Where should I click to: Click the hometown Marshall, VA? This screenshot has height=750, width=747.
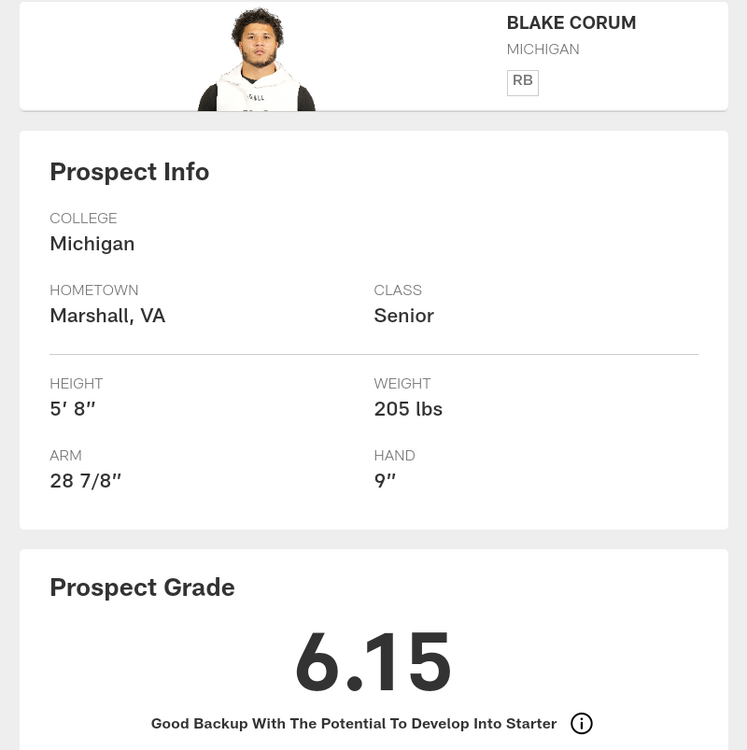(107, 316)
